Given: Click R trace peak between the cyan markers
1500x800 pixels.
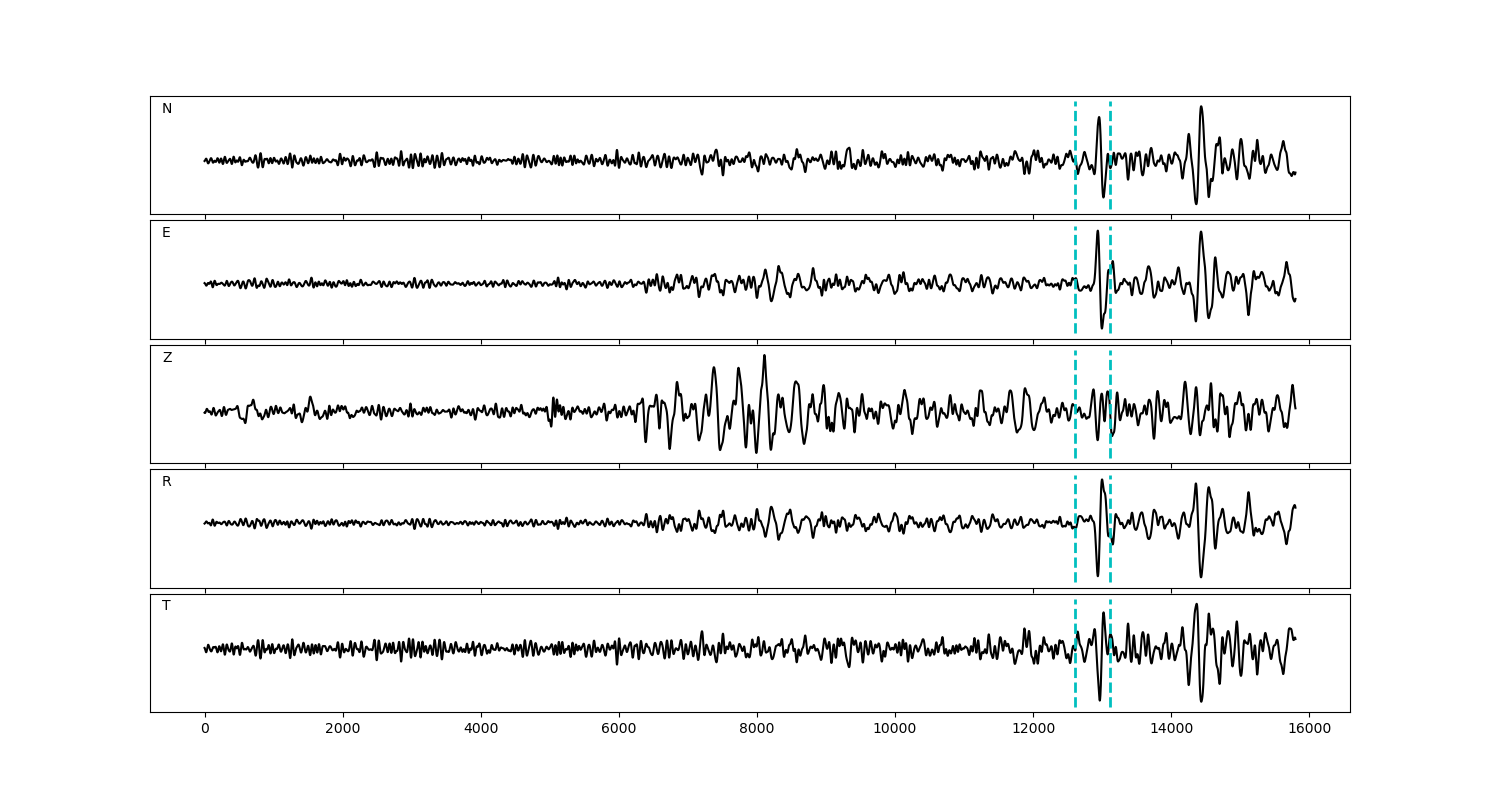Looking at the screenshot, I should (x=1102, y=480).
